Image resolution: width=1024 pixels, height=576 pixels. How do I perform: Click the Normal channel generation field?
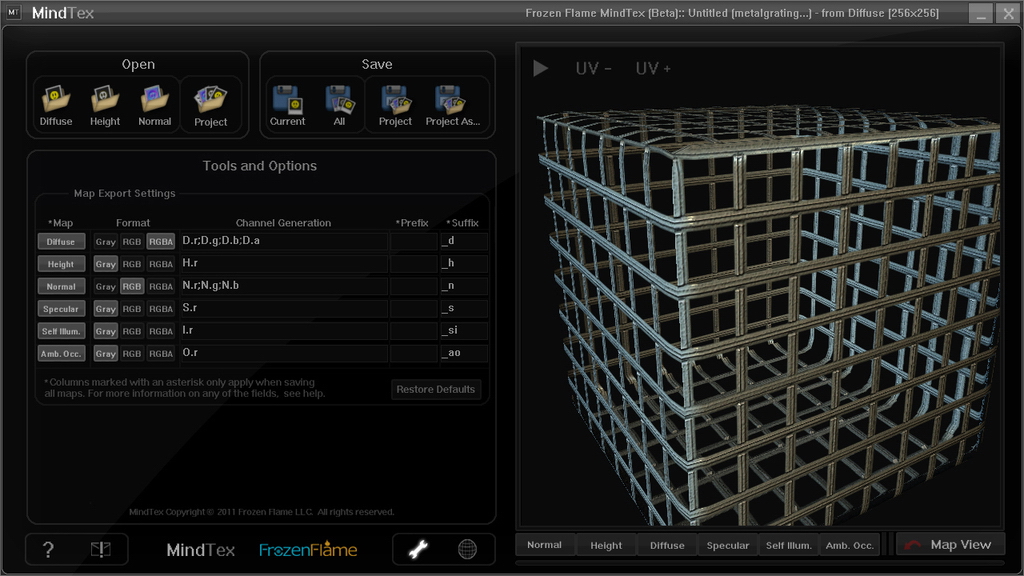[282, 286]
